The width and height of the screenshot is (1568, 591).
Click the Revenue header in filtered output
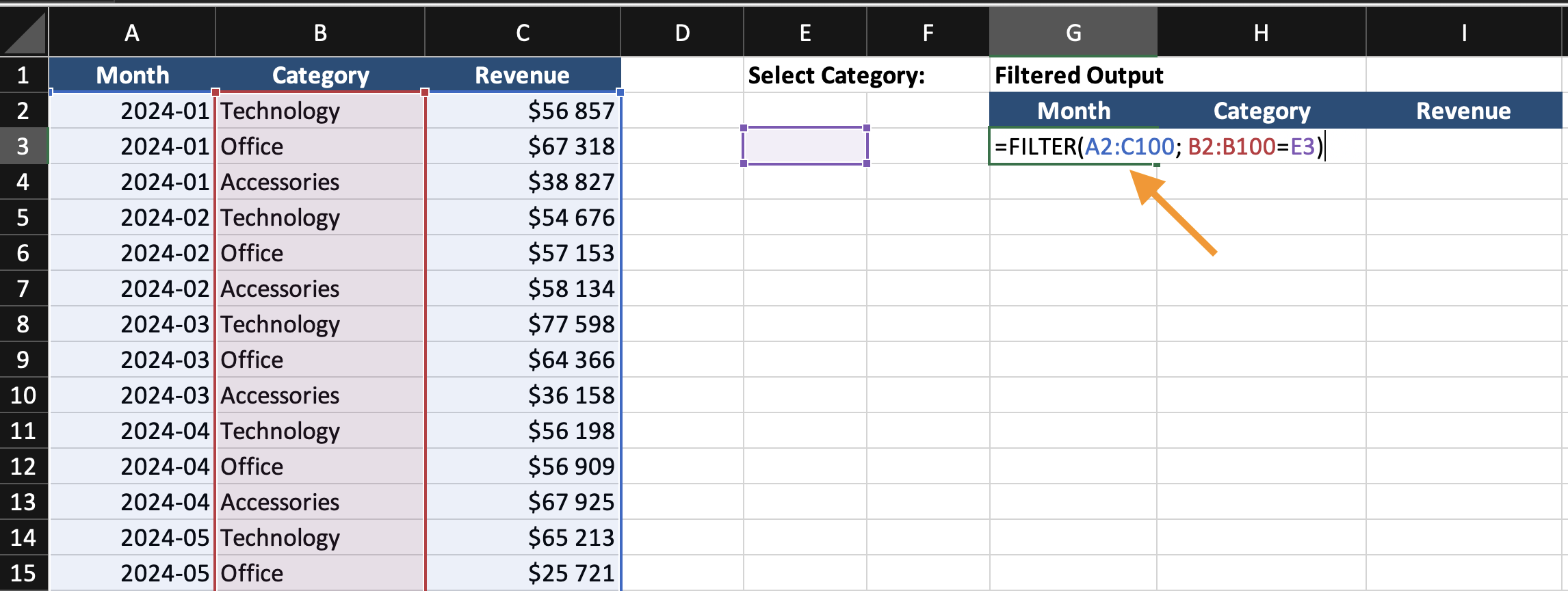pos(1463,111)
